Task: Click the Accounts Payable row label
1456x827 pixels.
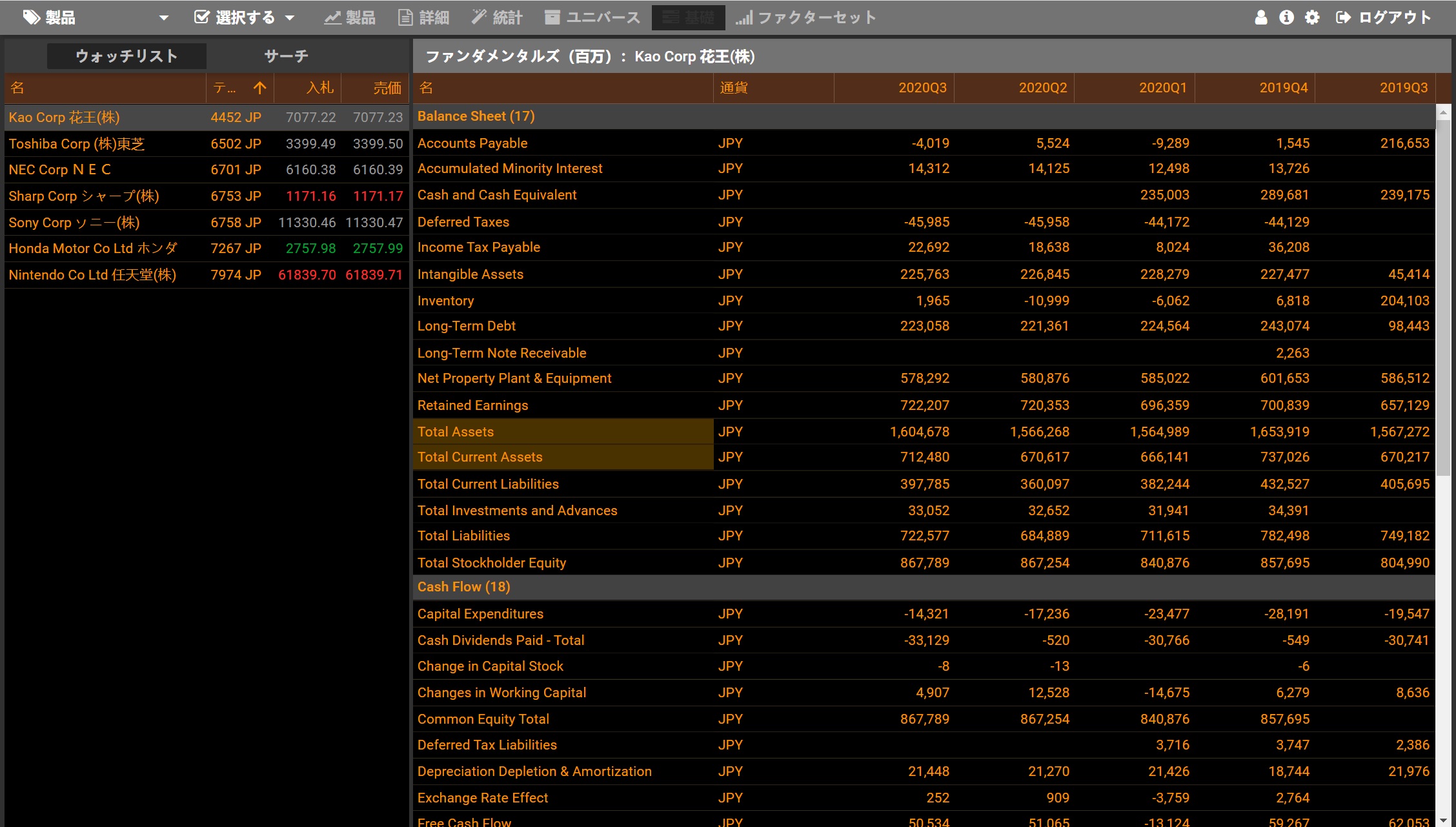Action: pyautogui.click(x=472, y=143)
